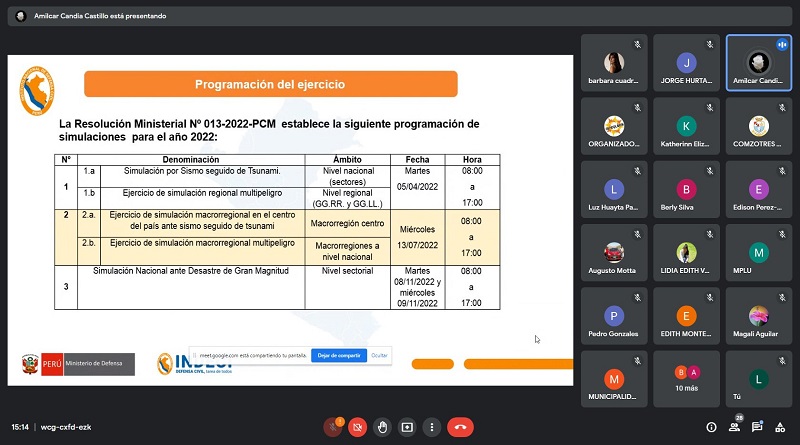
Task: Click 'Amilcar Candia Castillo está presentando' banner text
Action: click(x=100, y=16)
